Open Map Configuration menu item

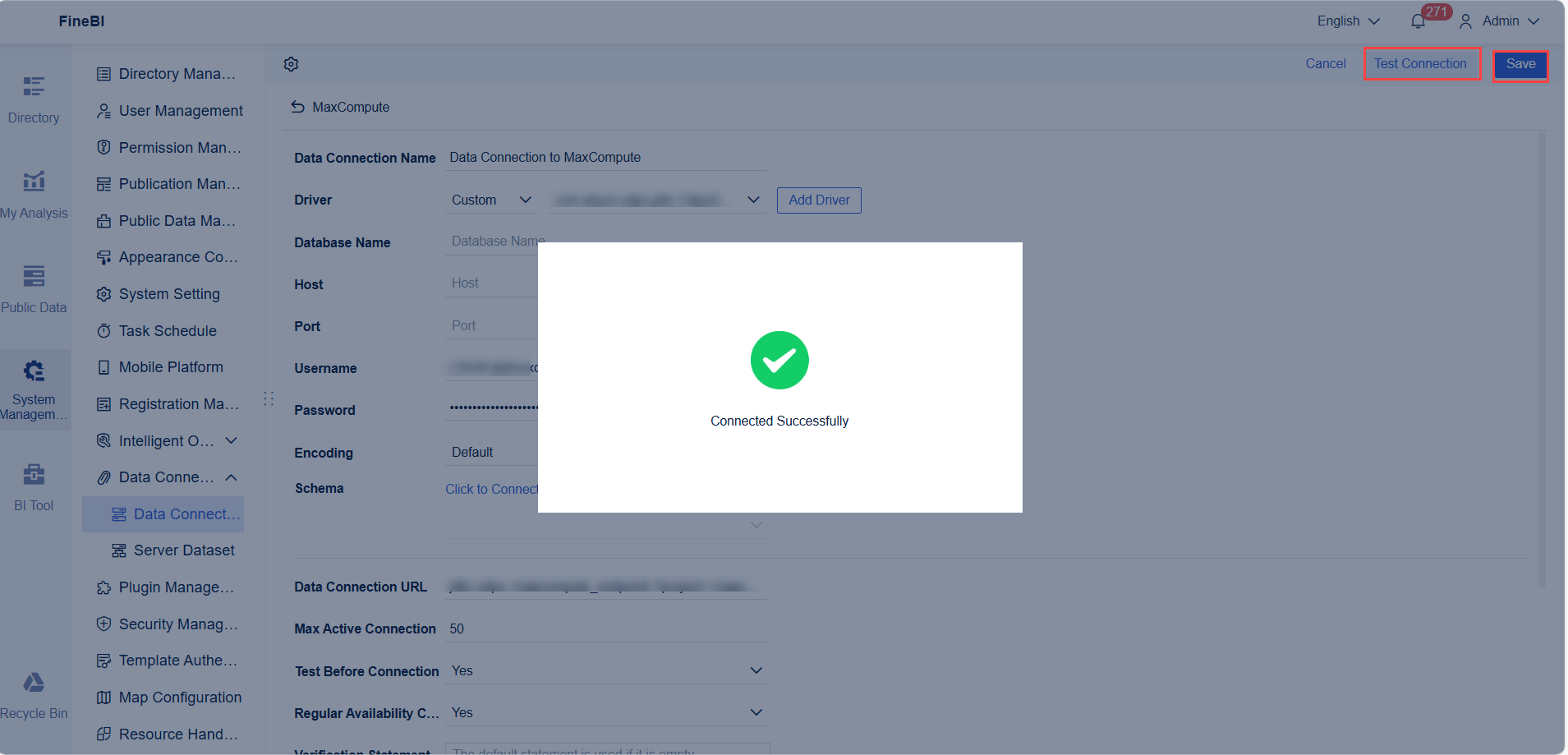pyautogui.click(x=169, y=697)
